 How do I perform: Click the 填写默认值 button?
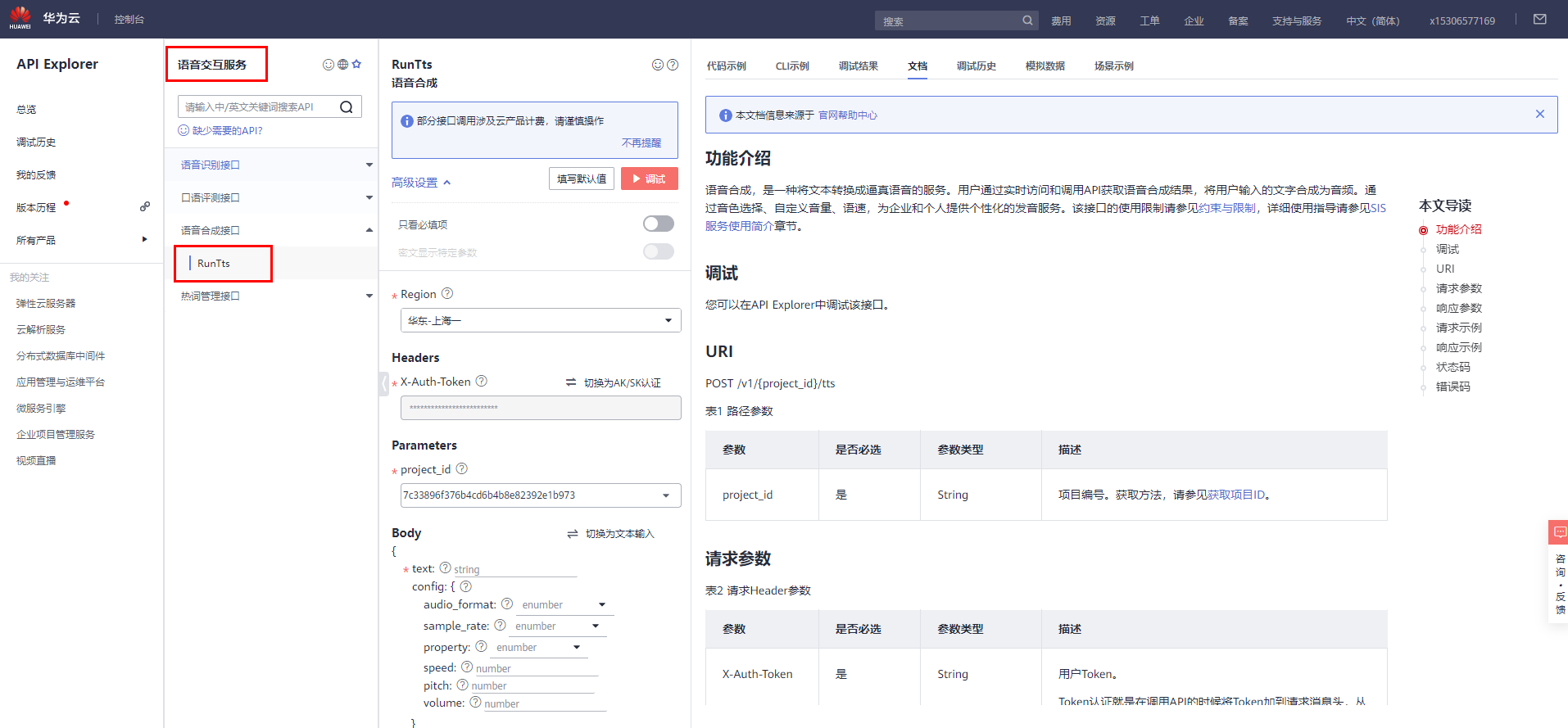tap(582, 179)
